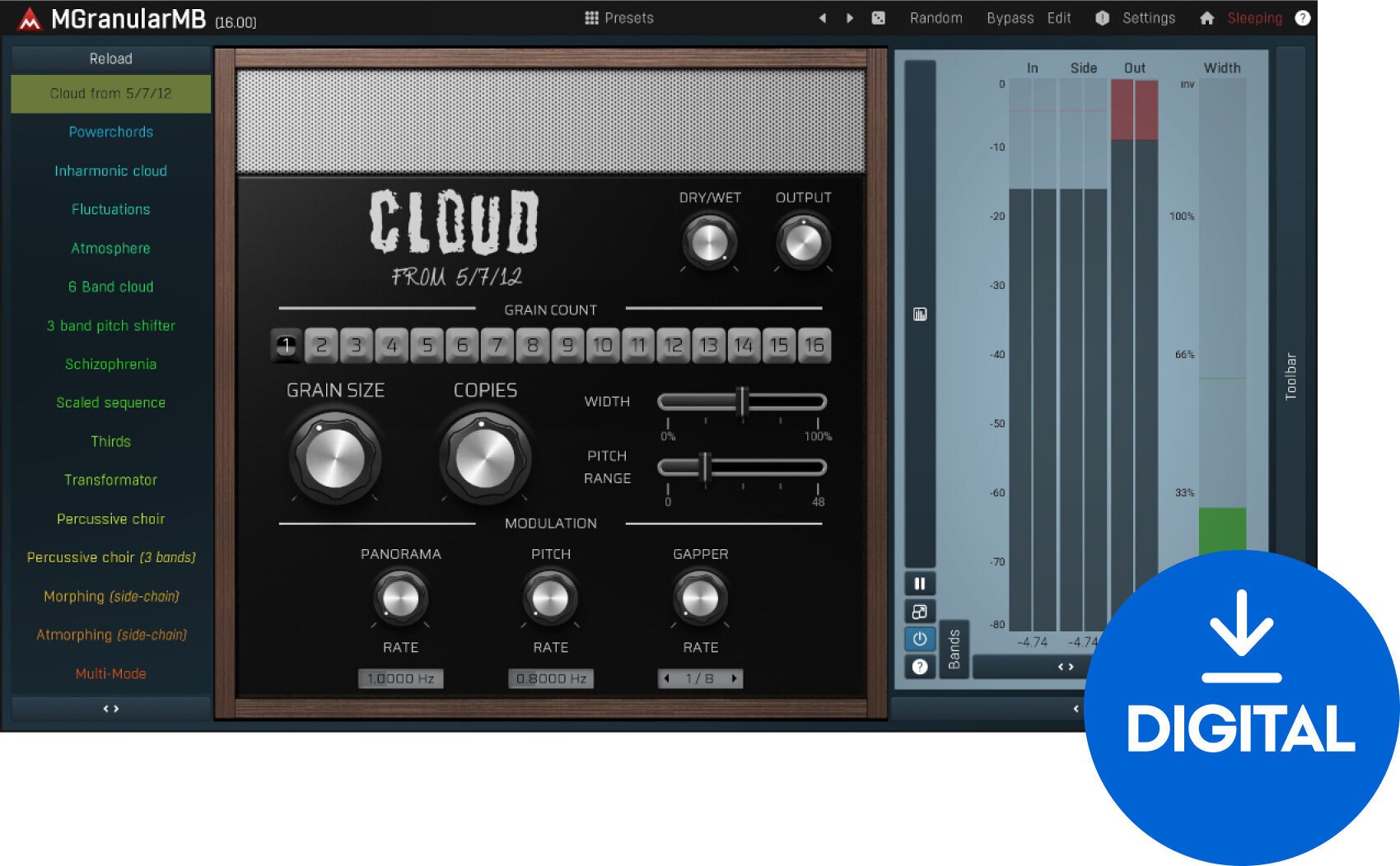Pause the meters display

tap(920, 584)
